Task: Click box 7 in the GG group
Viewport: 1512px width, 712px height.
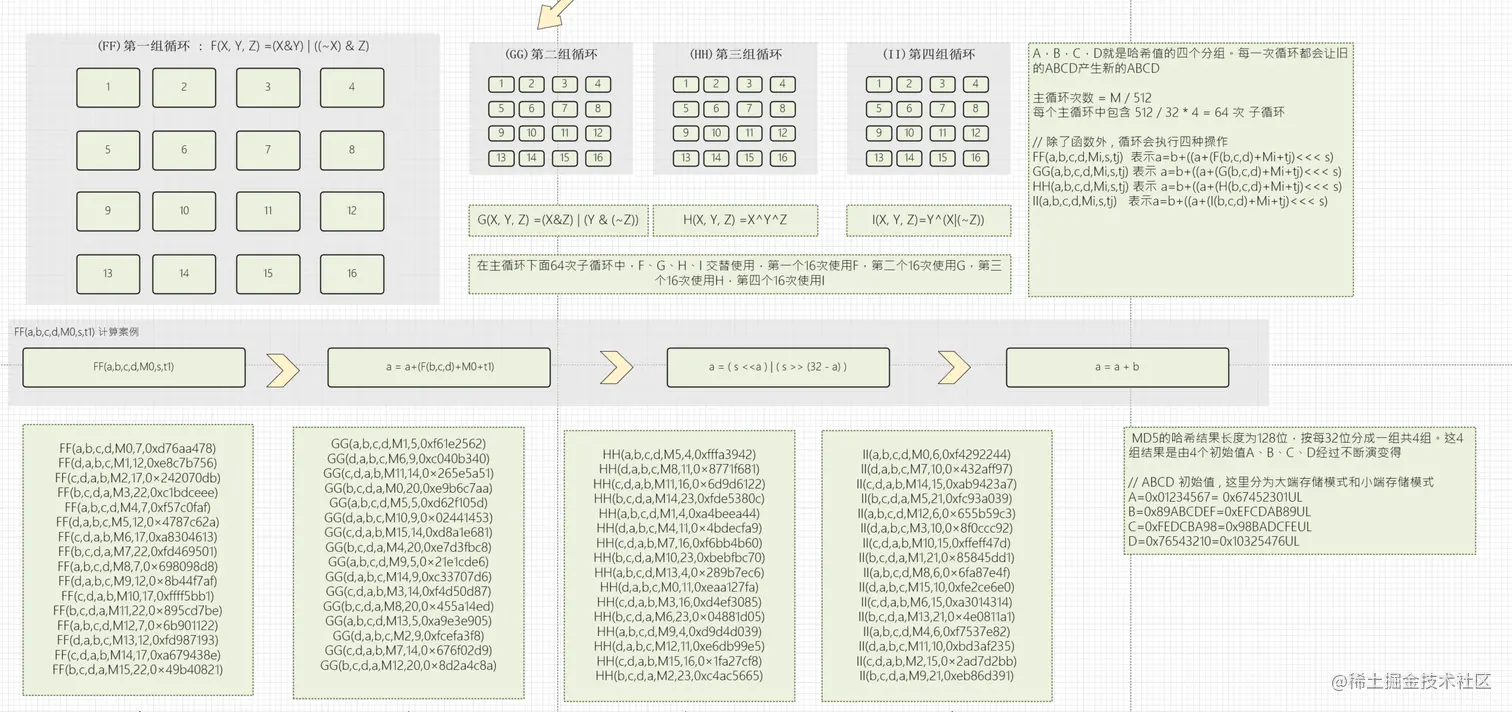Action: [x=565, y=109]
